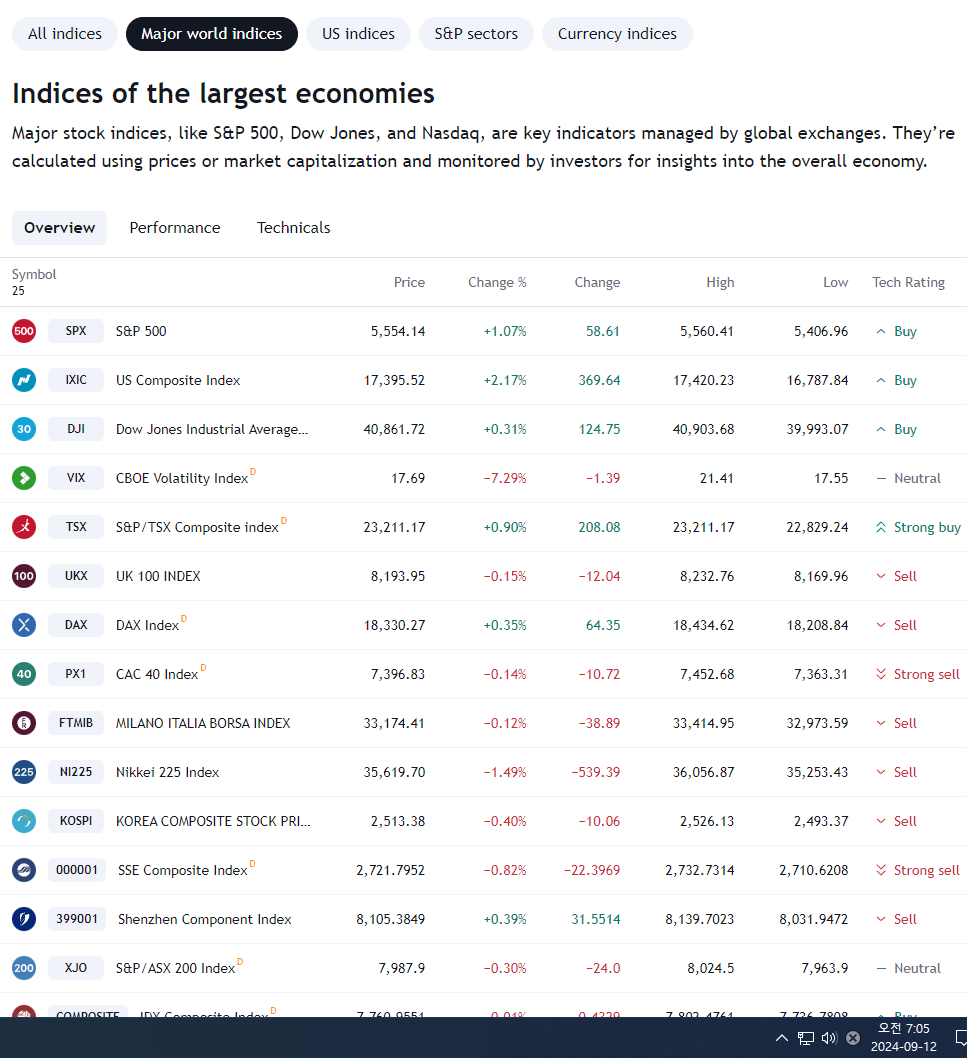Click the FTMIB logo icon
This screenshot has width=967, height=1058.
[x=24, y=723]
